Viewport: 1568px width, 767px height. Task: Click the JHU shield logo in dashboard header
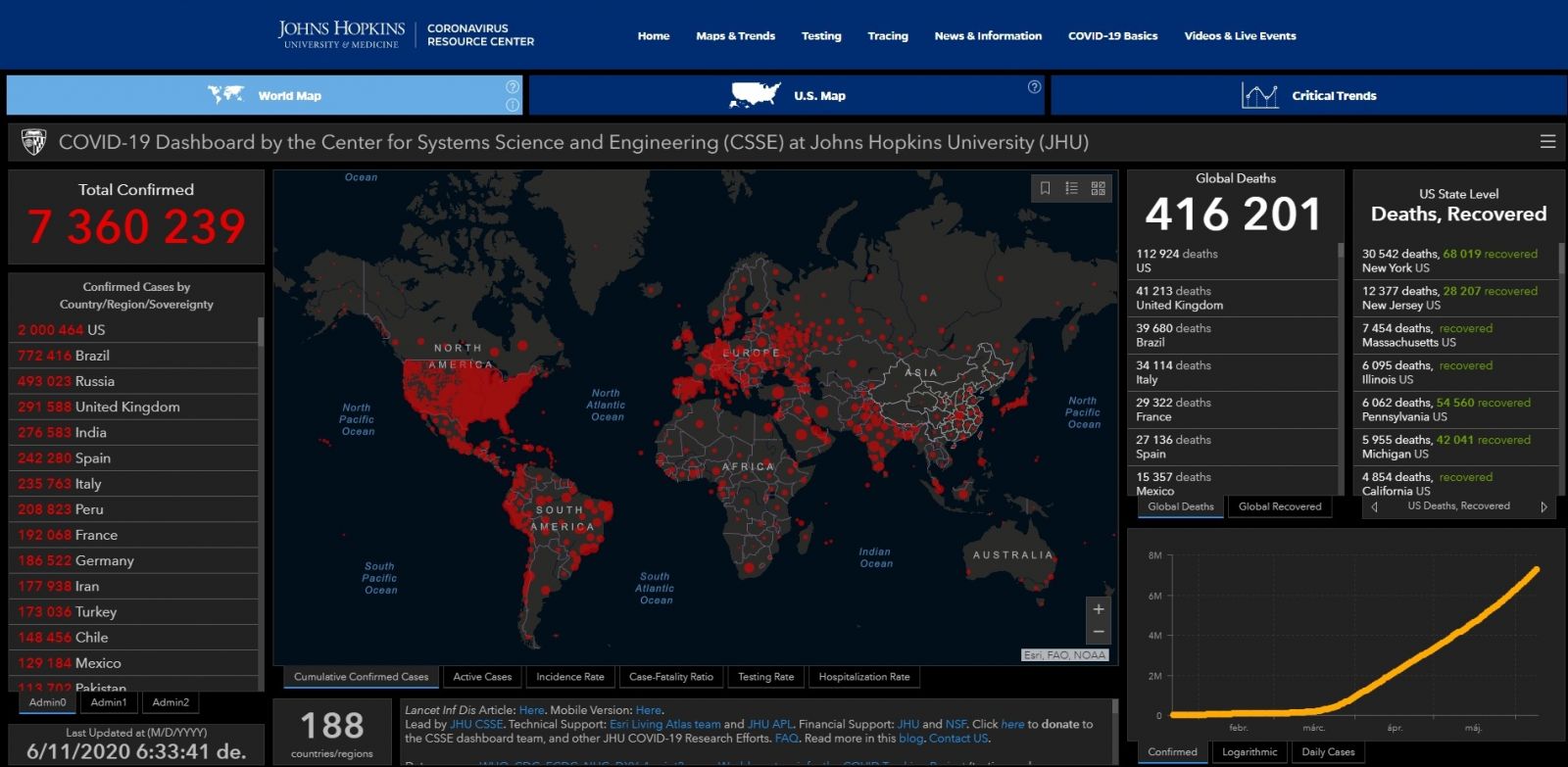point(33,142)
